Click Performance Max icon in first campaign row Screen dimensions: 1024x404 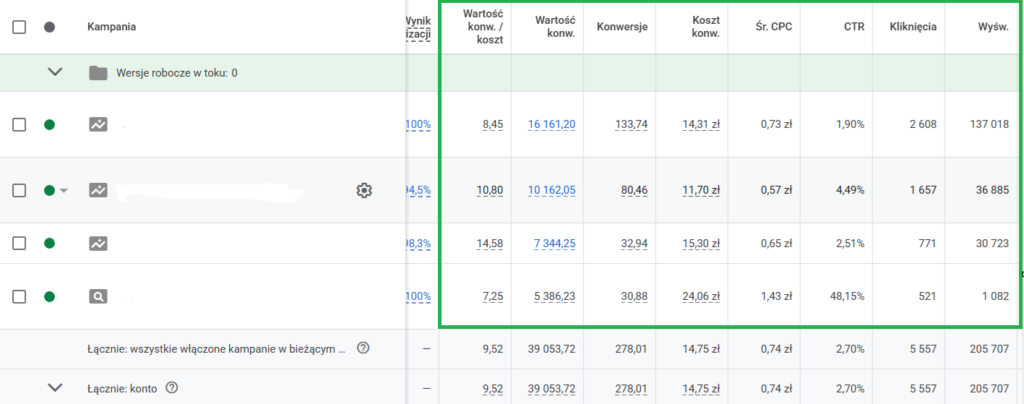[98, 125]
